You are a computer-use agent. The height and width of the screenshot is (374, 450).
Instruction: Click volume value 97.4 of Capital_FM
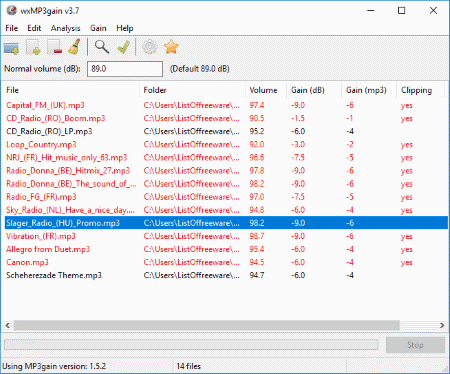point(257,105)
